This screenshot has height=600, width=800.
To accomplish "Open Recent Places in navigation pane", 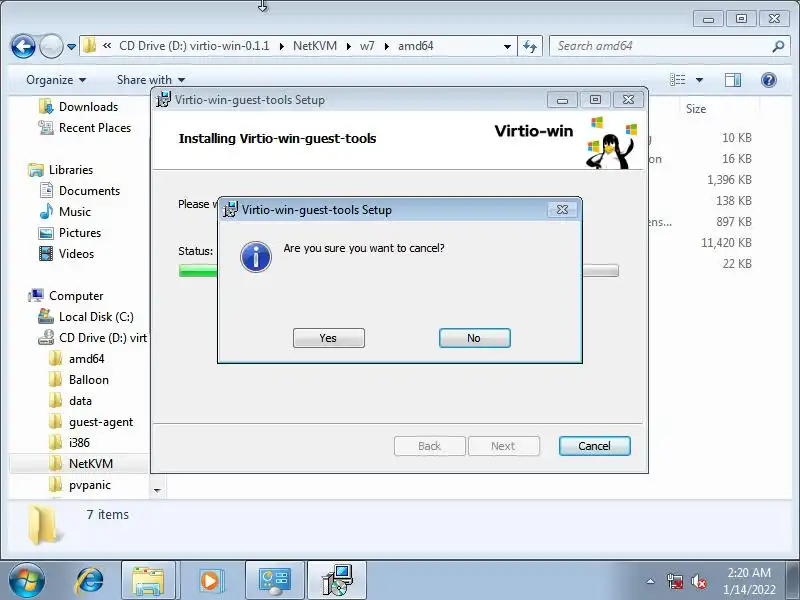I will [x=95, y=128].
